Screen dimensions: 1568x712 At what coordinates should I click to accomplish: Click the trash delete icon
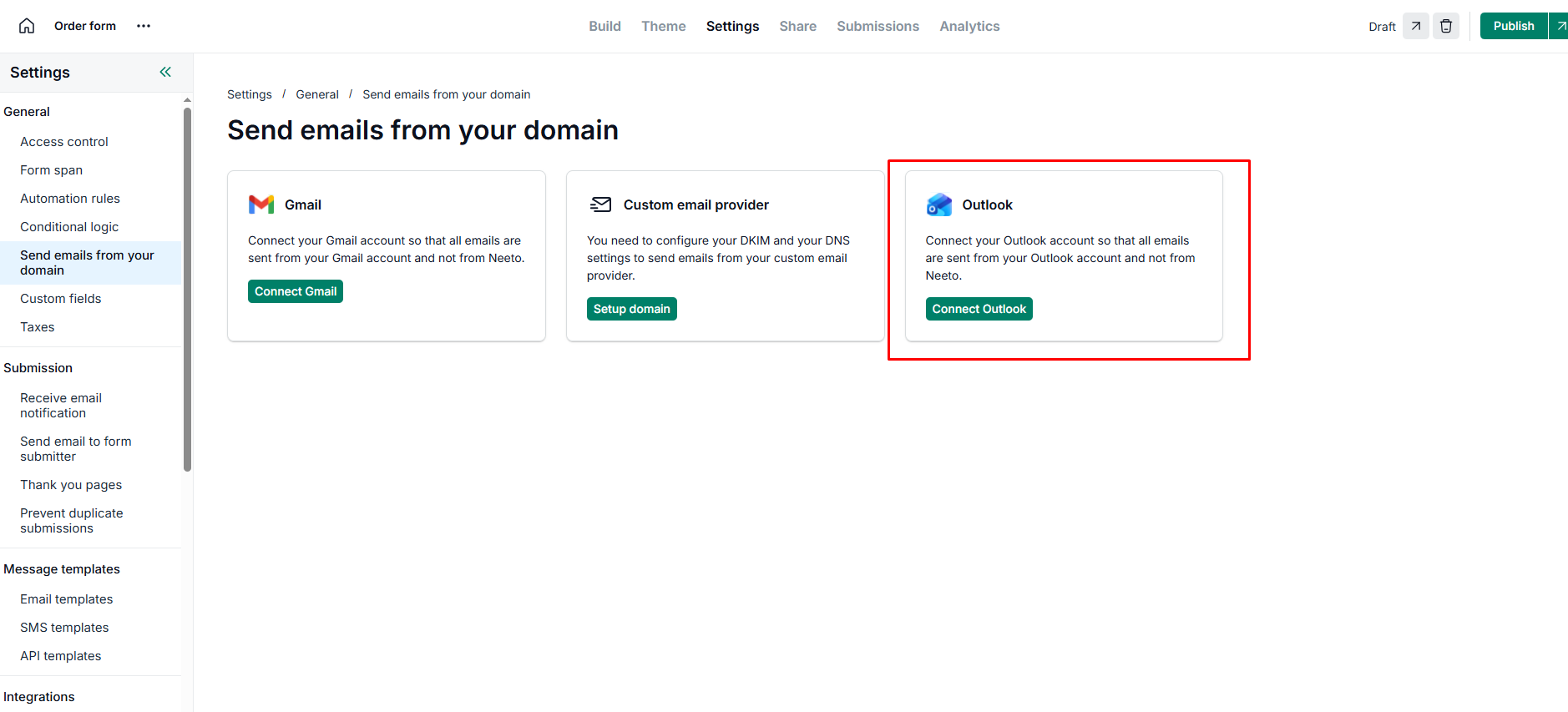[x=1446, y=26]
